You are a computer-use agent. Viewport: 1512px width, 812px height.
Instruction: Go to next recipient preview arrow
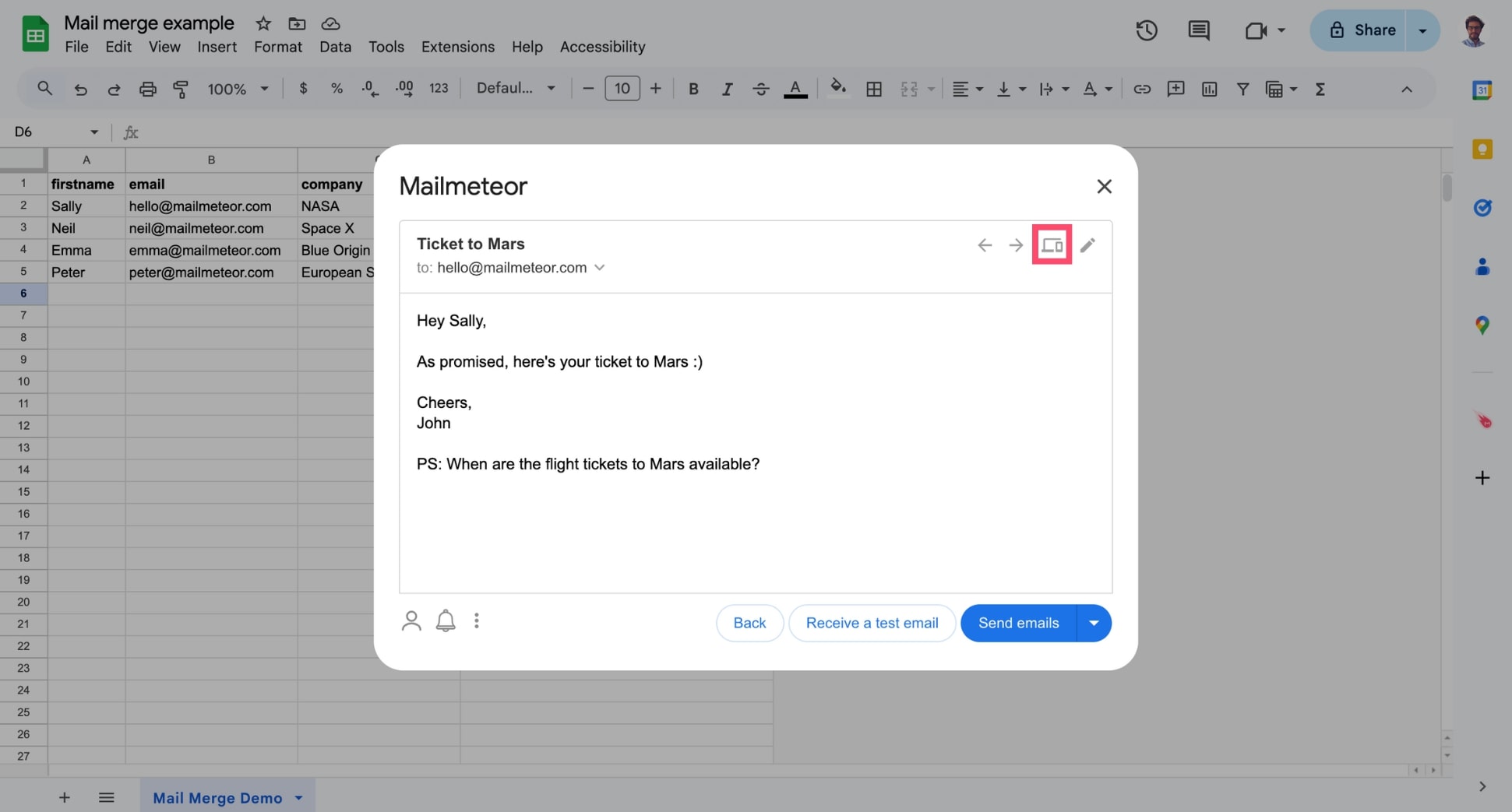tap(1016, 245)
